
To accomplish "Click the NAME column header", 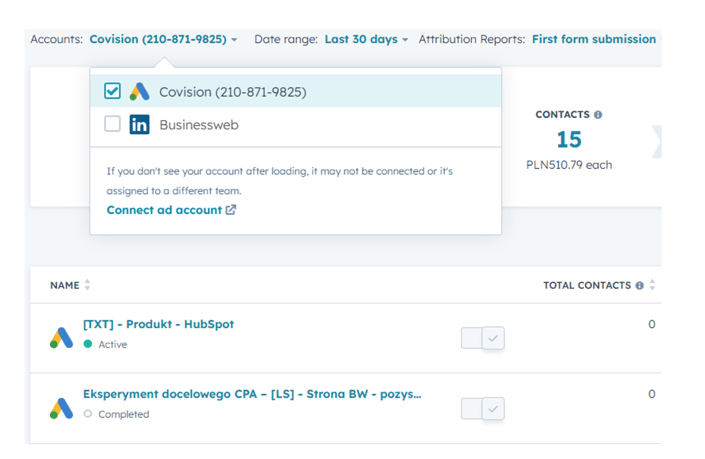I will click(x=65, y=285).
